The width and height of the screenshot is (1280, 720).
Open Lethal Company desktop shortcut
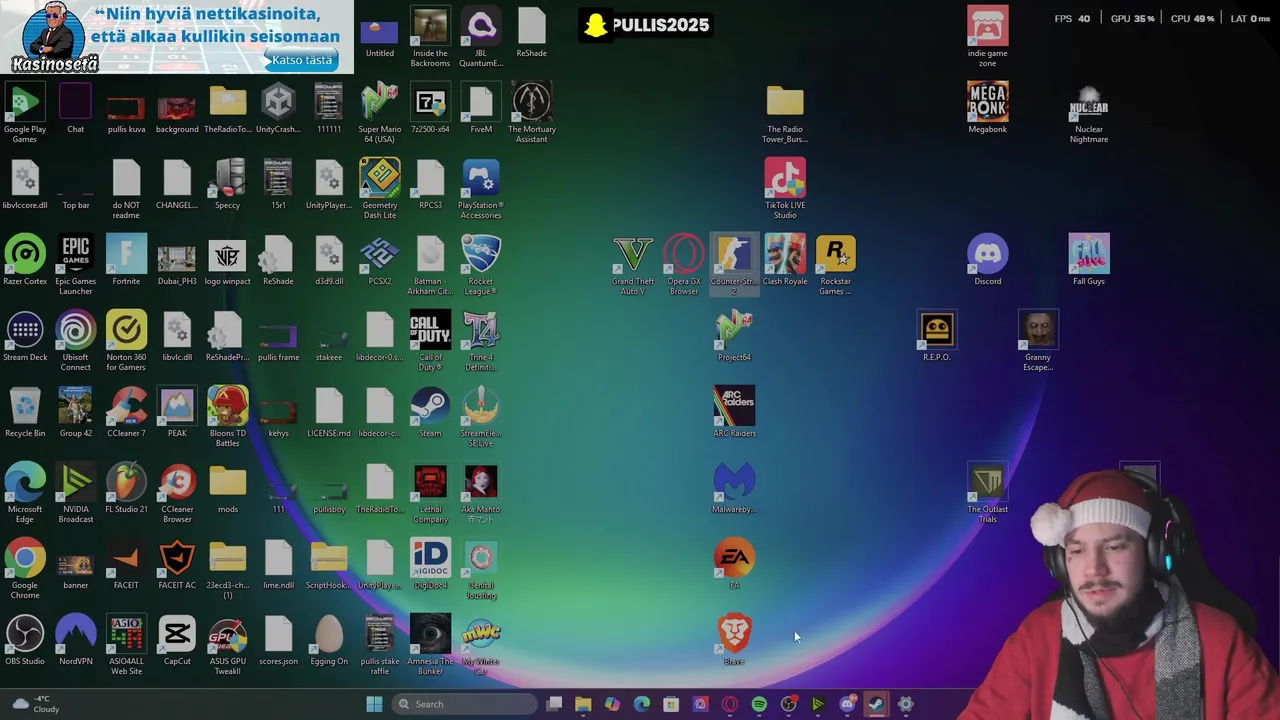(430, 492)
